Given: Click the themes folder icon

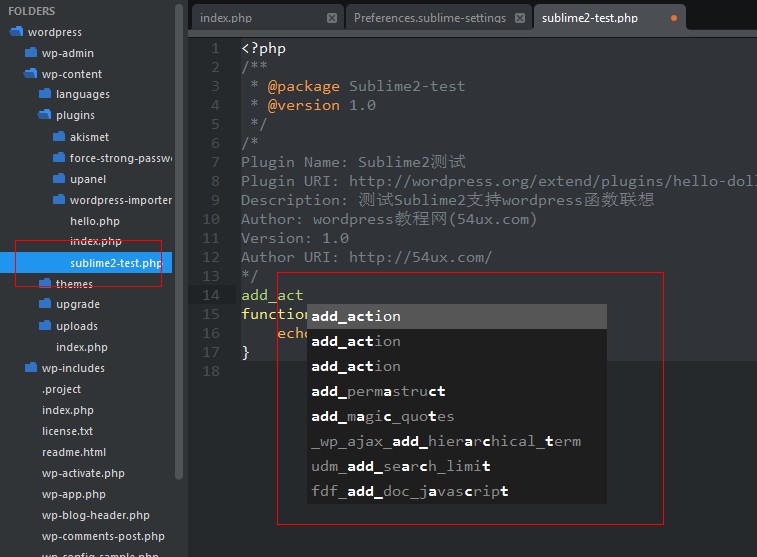Looking at the screenshot, I should [45, 284].
